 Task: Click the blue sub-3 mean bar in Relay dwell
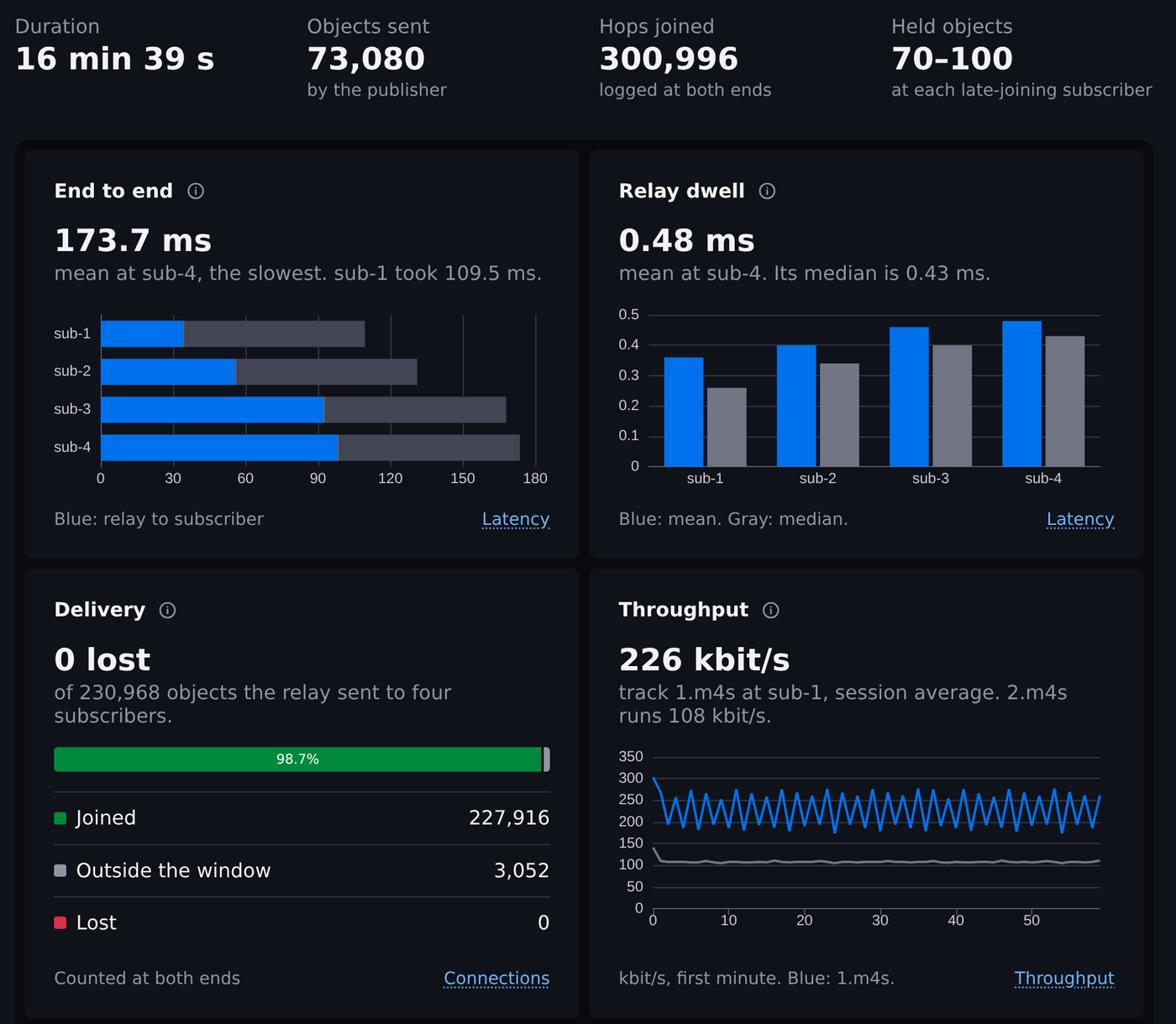click(909, 396)
